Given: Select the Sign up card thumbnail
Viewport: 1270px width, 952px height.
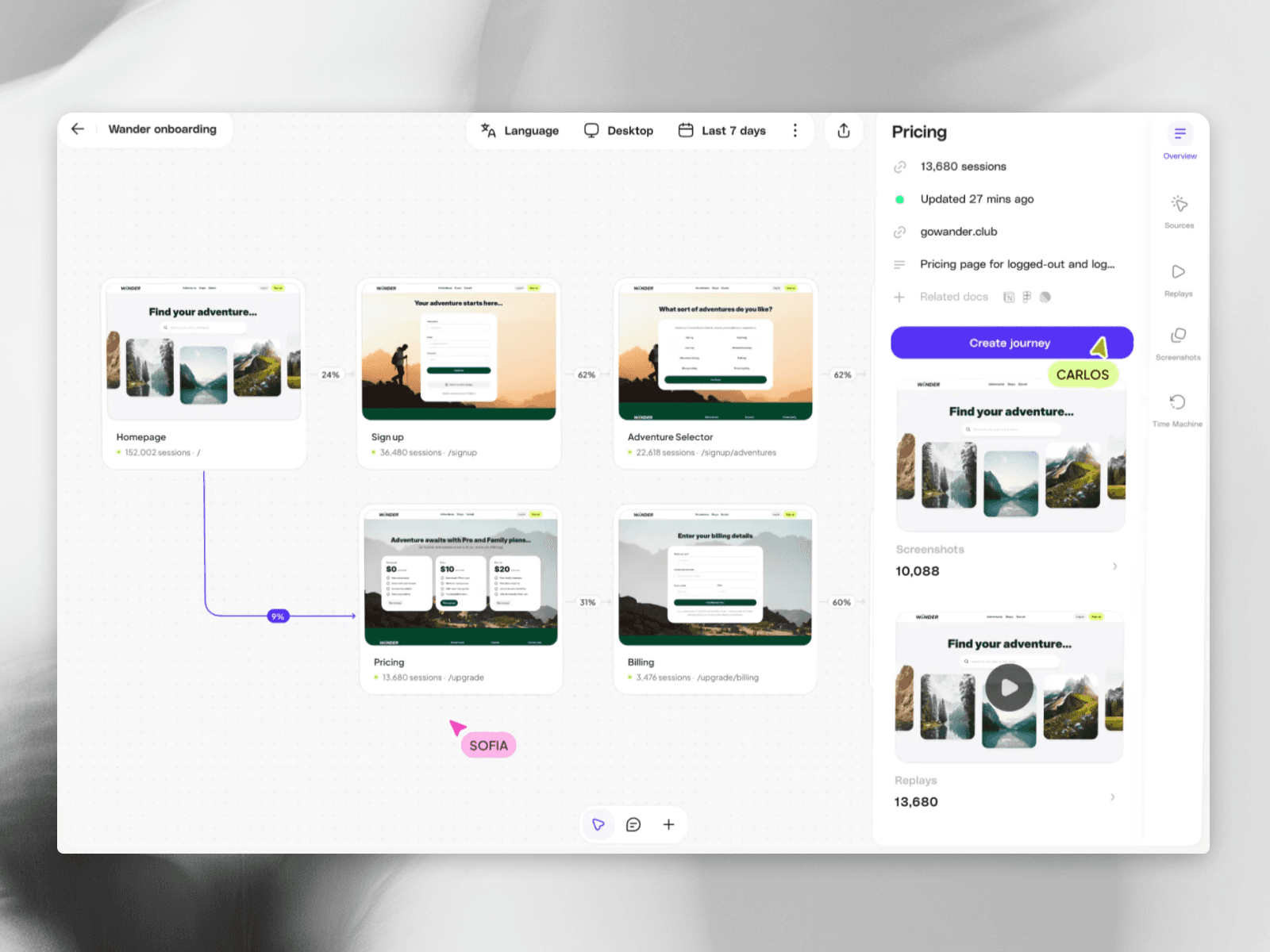Looking at the screenshot, I should (x=459, y=352).
